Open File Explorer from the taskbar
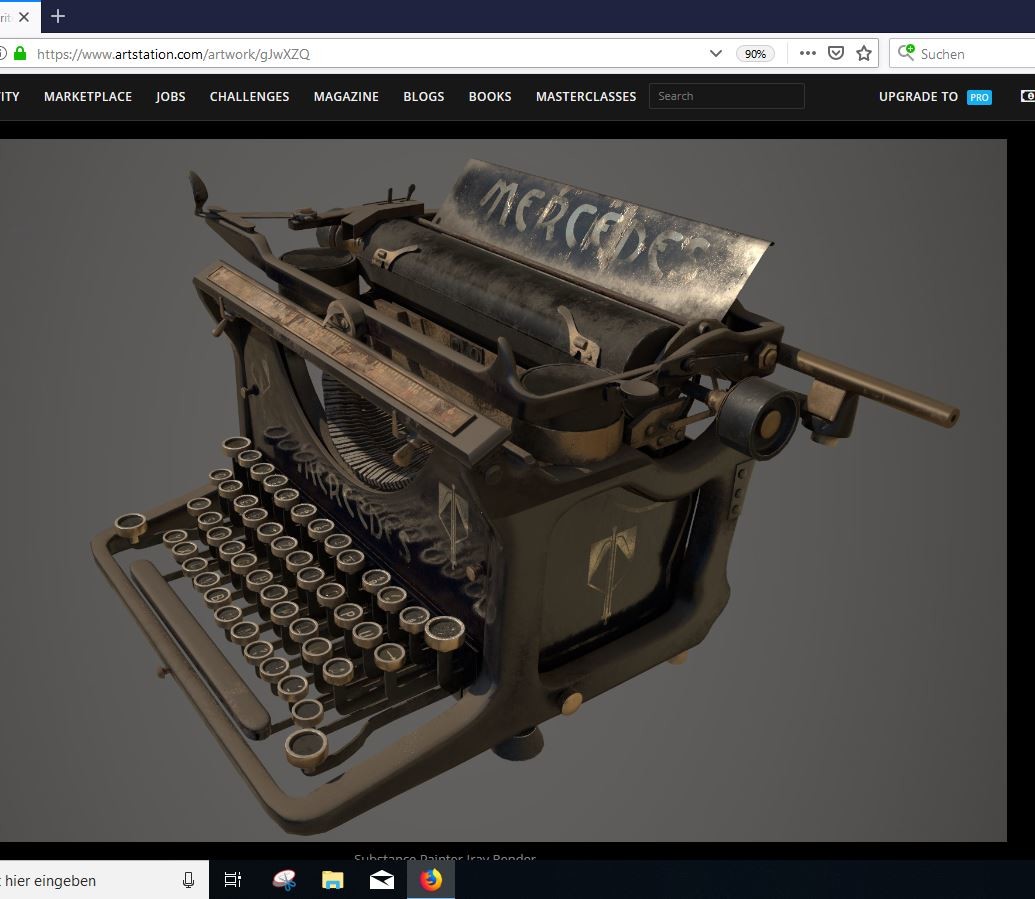Screen dimensions: 1035x899 click(331, 880)
